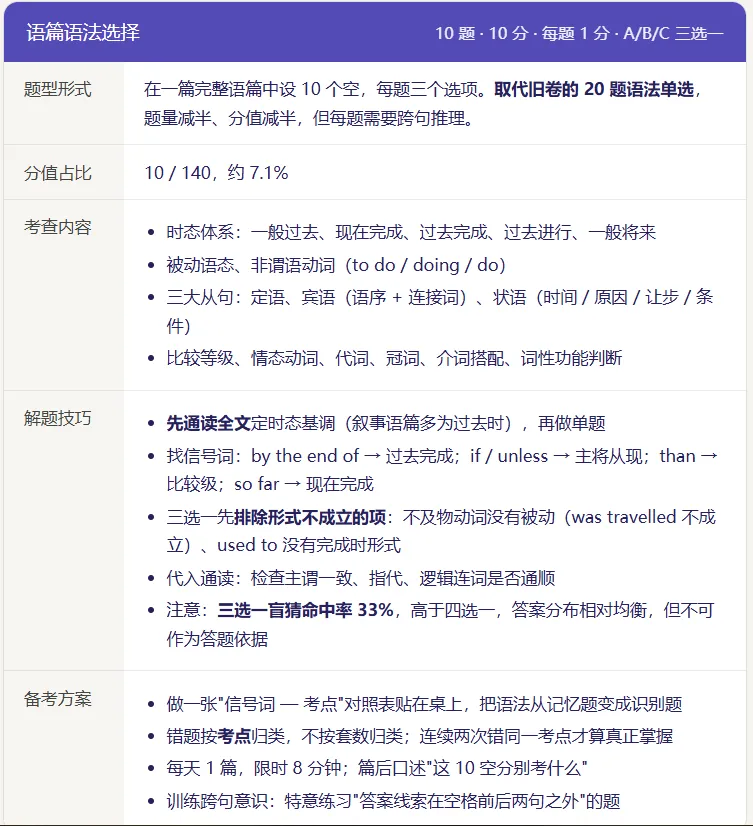Viewport: 753px width, 826px height.
Task: Click the row label 题型形式
Action: tap(57, 89)
